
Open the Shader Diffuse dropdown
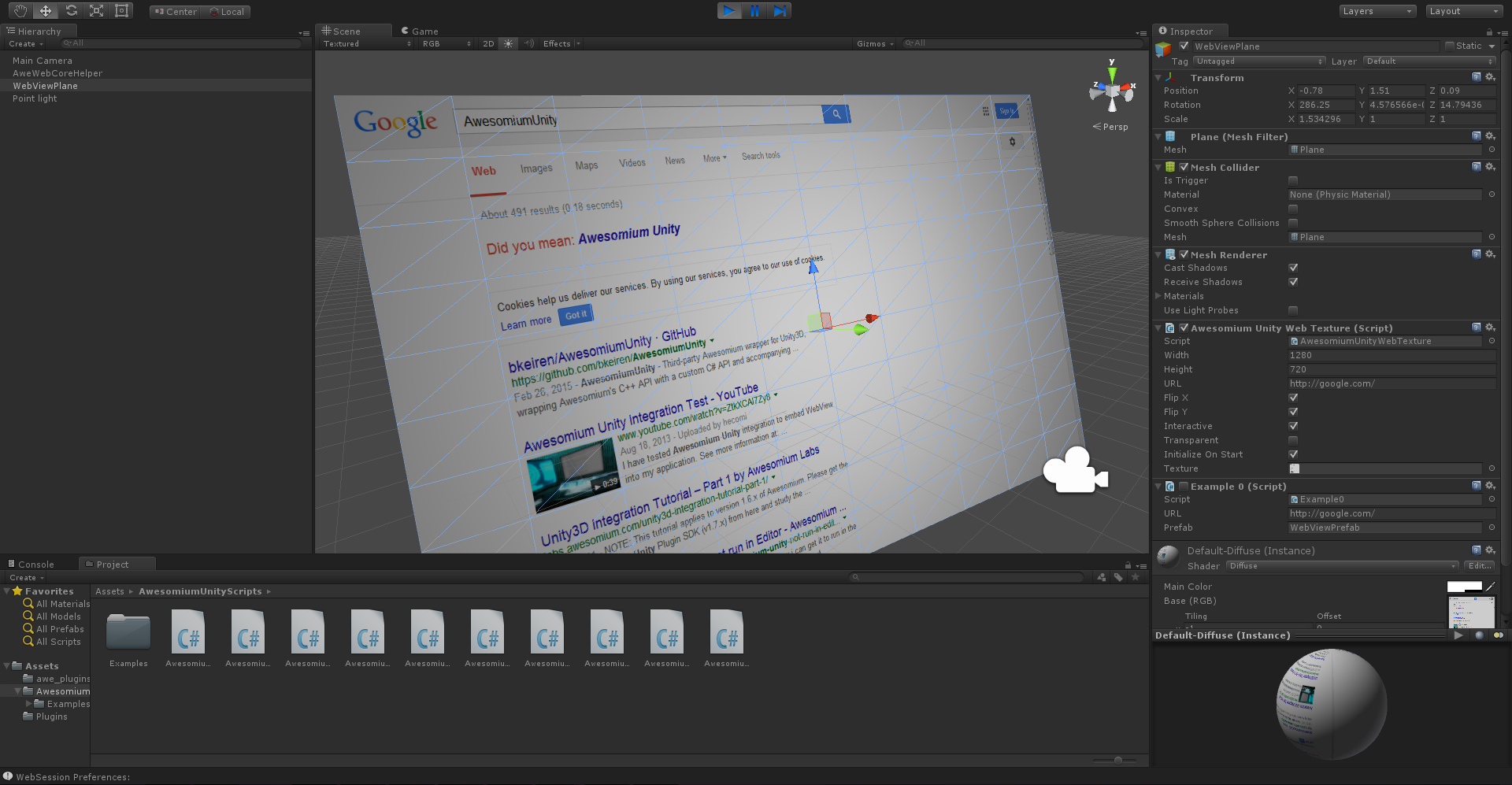pos(1343,566)
